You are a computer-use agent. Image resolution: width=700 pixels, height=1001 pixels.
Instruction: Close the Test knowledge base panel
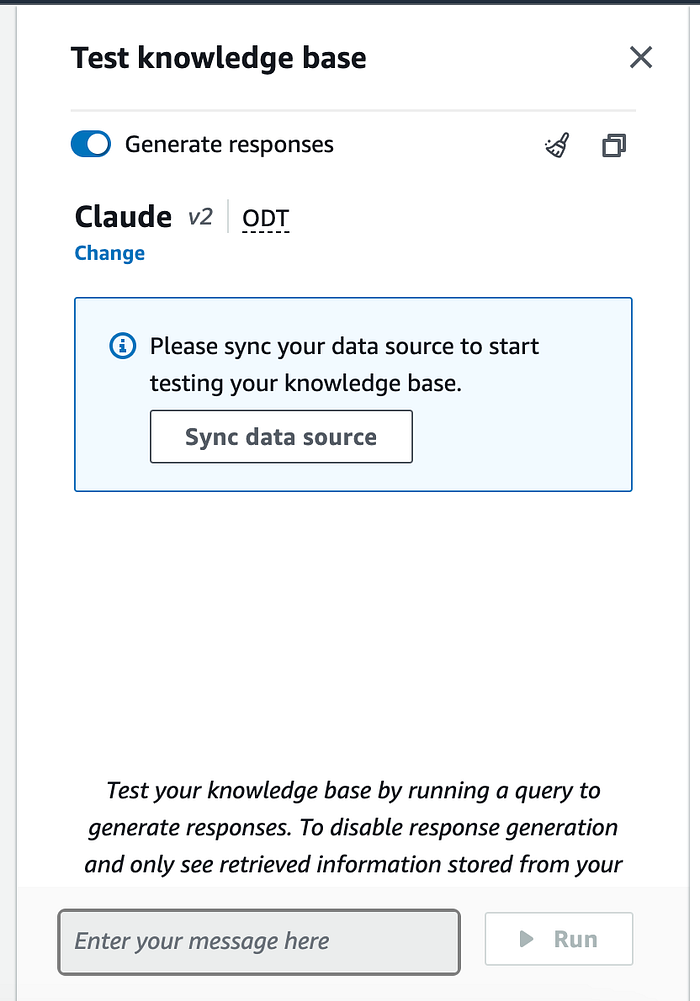point(641,57)
